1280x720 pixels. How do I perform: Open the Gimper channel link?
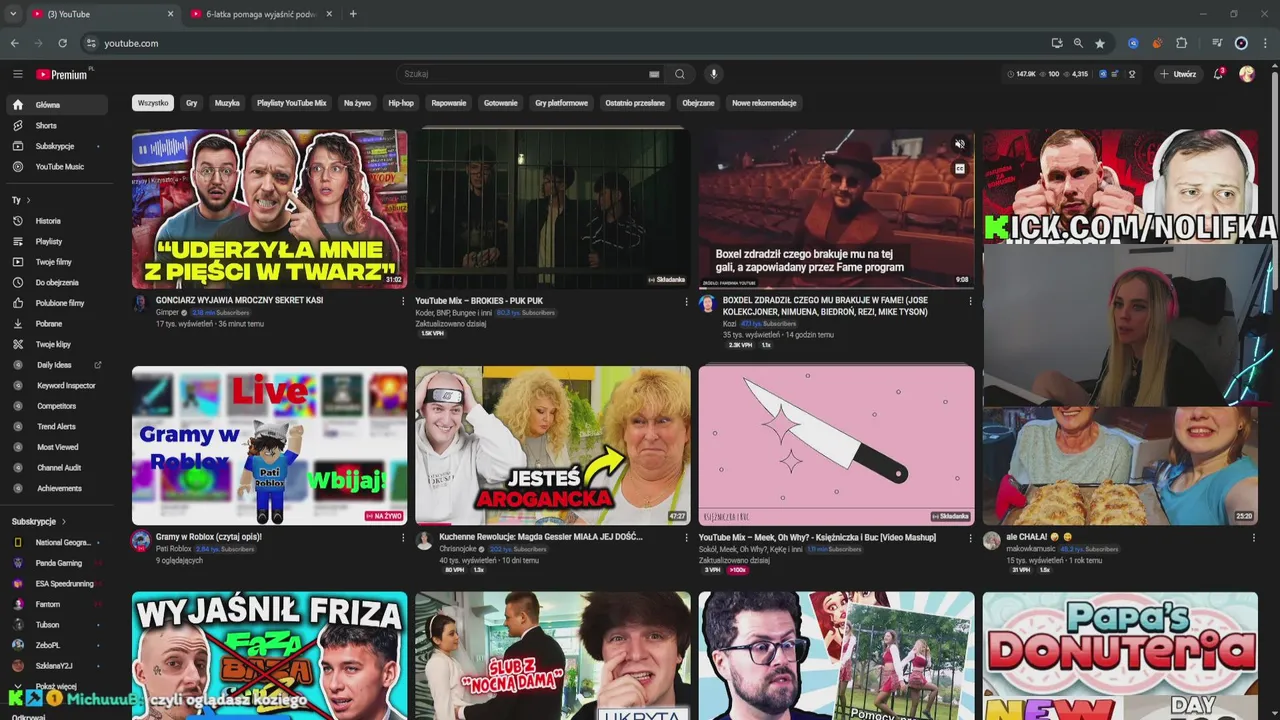167,312
